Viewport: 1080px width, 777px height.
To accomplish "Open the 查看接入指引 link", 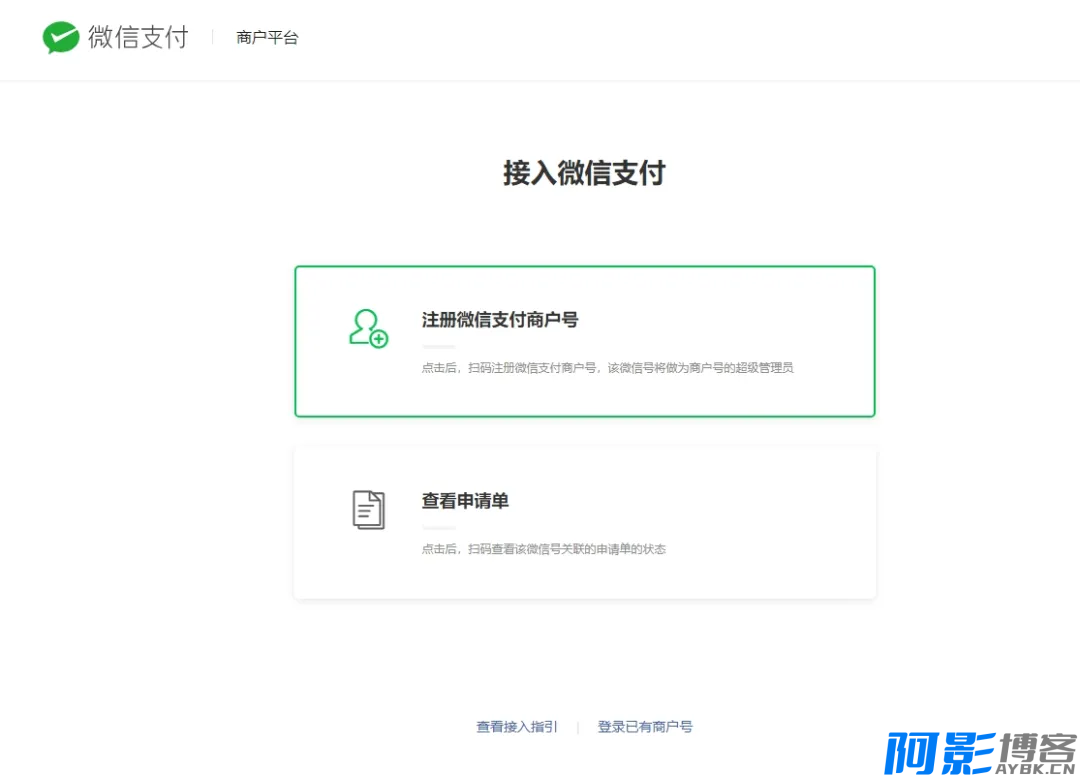I will pyautogui.click(x=517, y=727).
